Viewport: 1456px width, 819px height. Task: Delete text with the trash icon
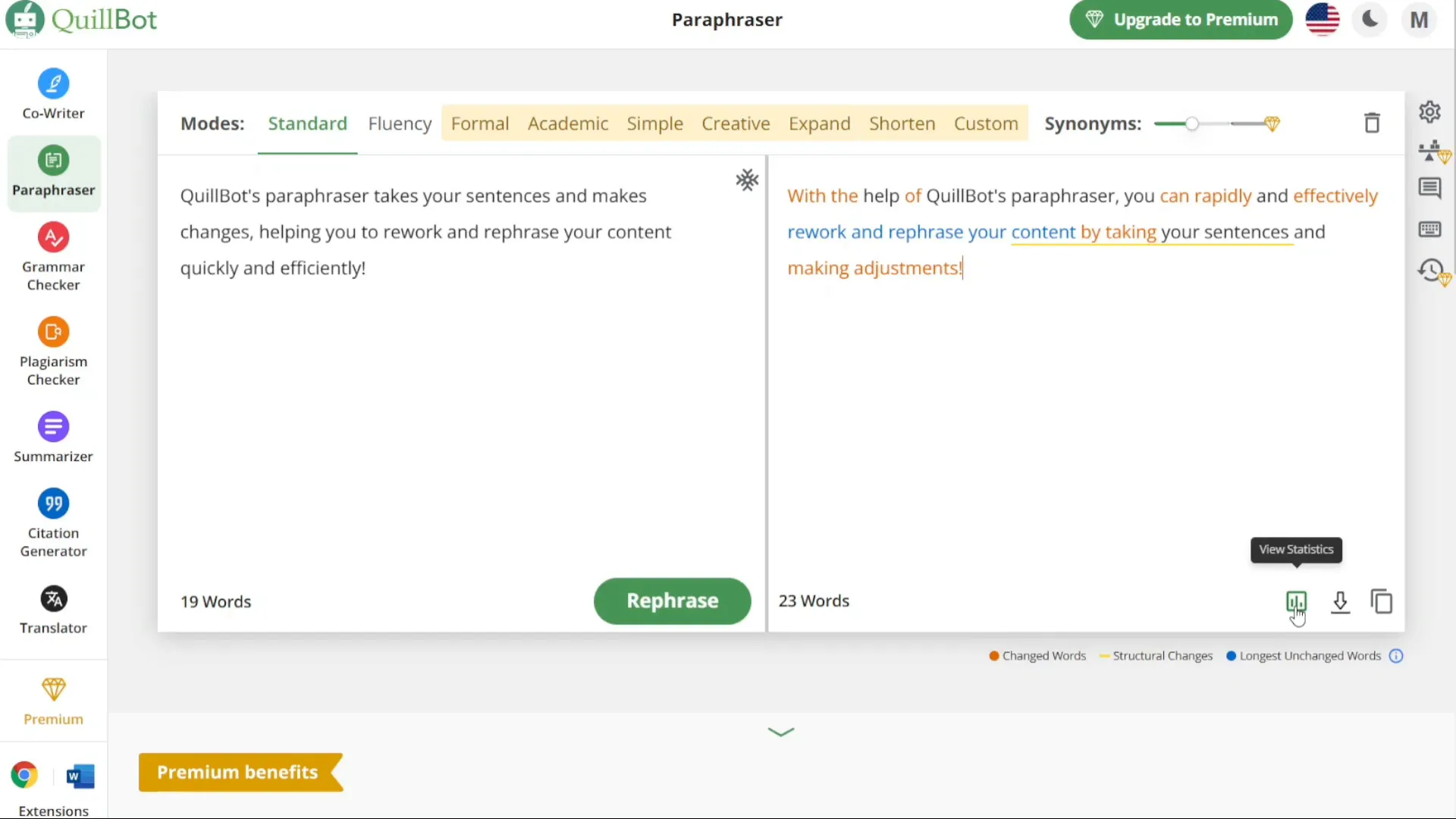click(x=1372, y=123)
